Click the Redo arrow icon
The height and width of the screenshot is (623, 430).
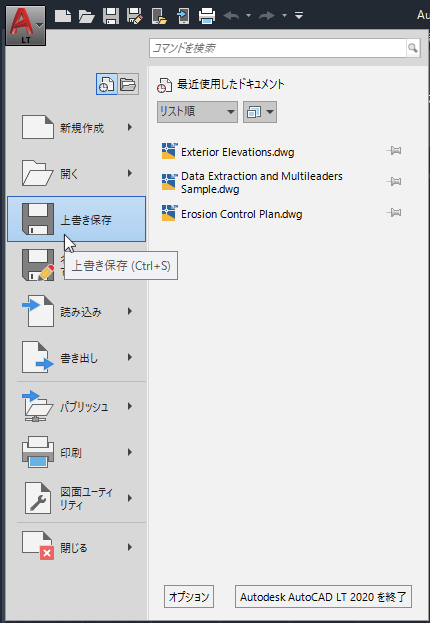pyautogui.click(x=267, y=16)
